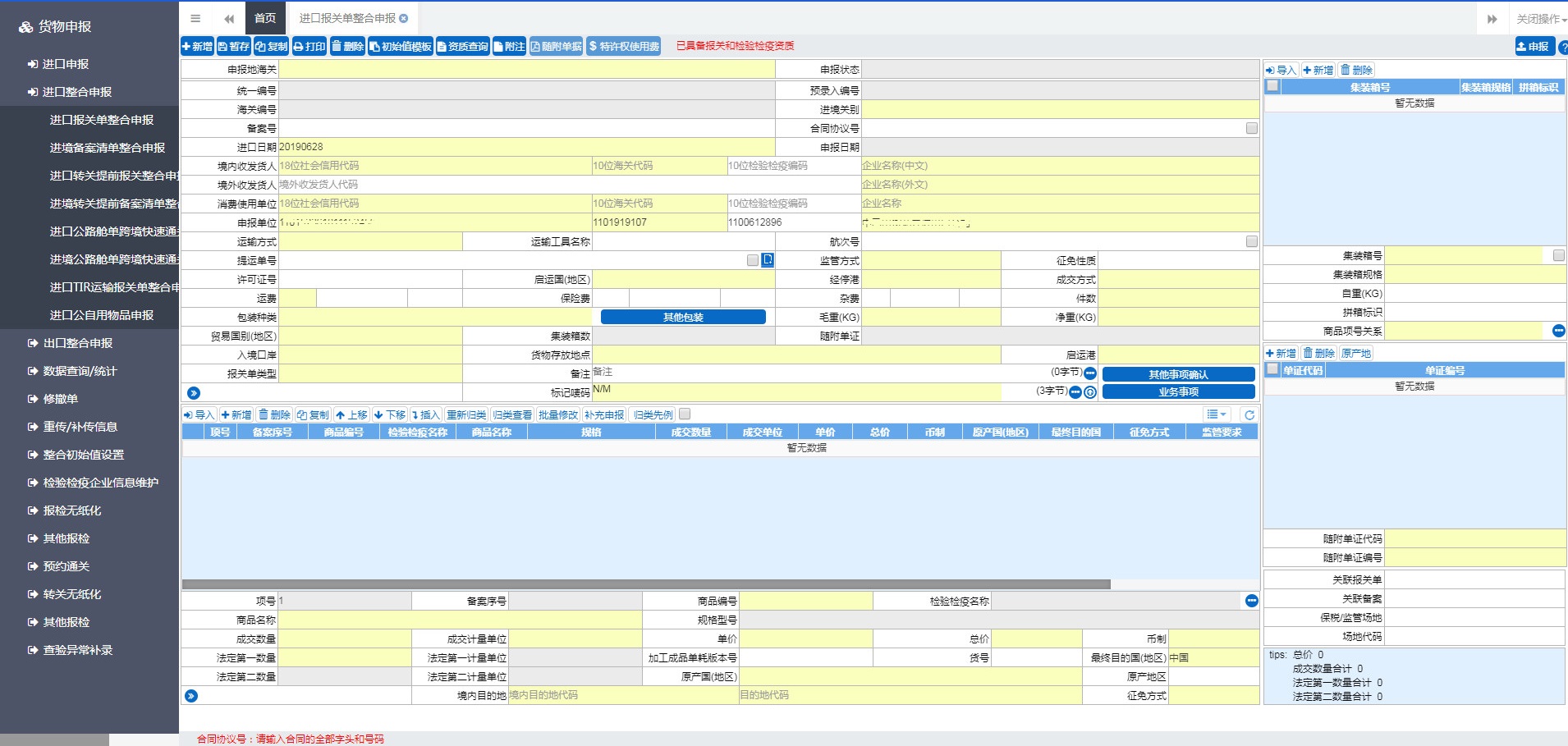Click the 随附单据 attached documents button

click(x=556, y=46)
